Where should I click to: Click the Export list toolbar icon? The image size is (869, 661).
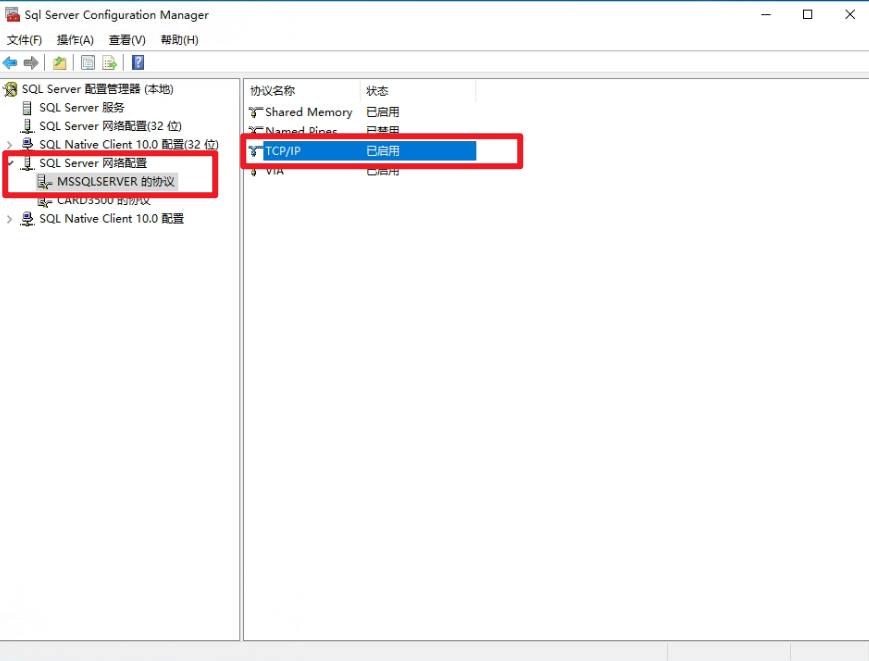point(109,63)
